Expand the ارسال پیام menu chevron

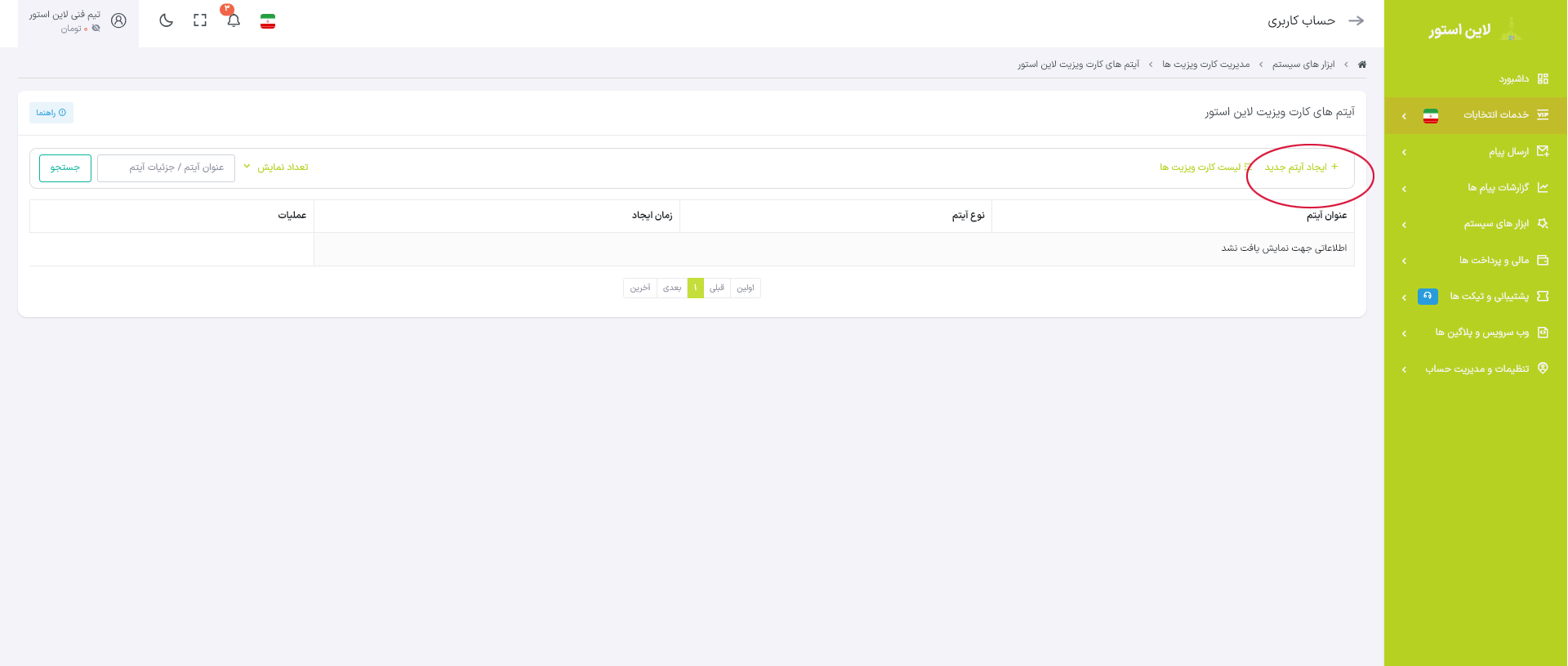[x=1404, y=152]
